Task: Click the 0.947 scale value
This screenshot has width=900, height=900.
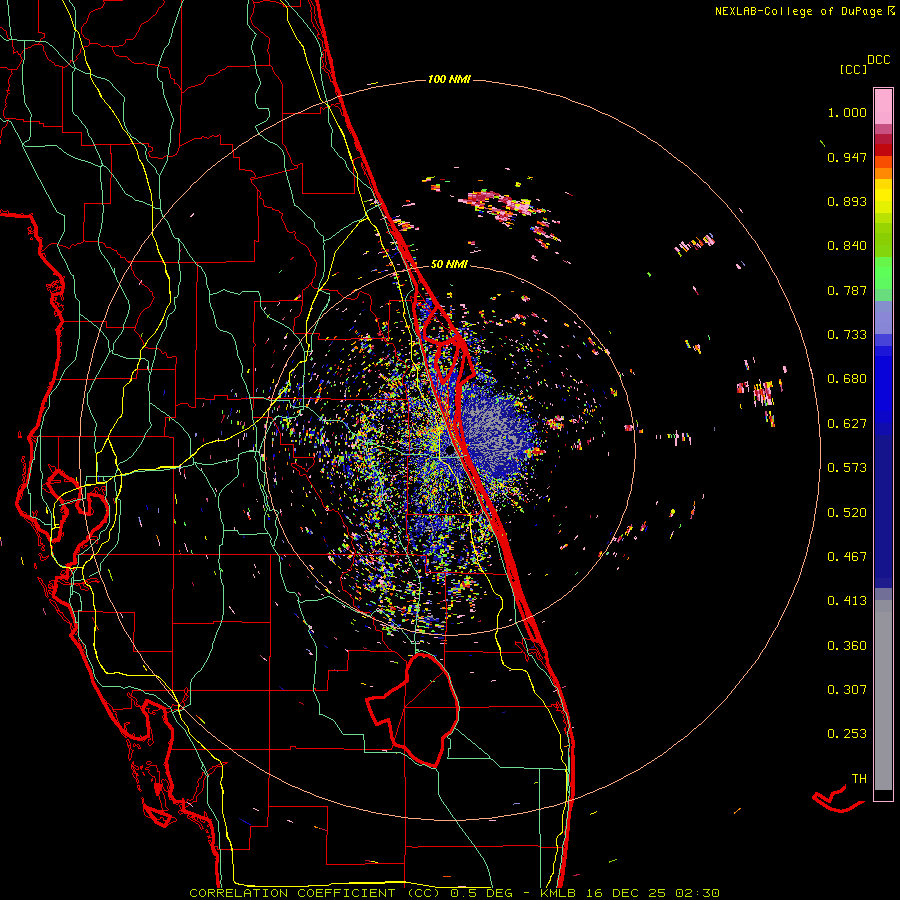Action: 847,157
